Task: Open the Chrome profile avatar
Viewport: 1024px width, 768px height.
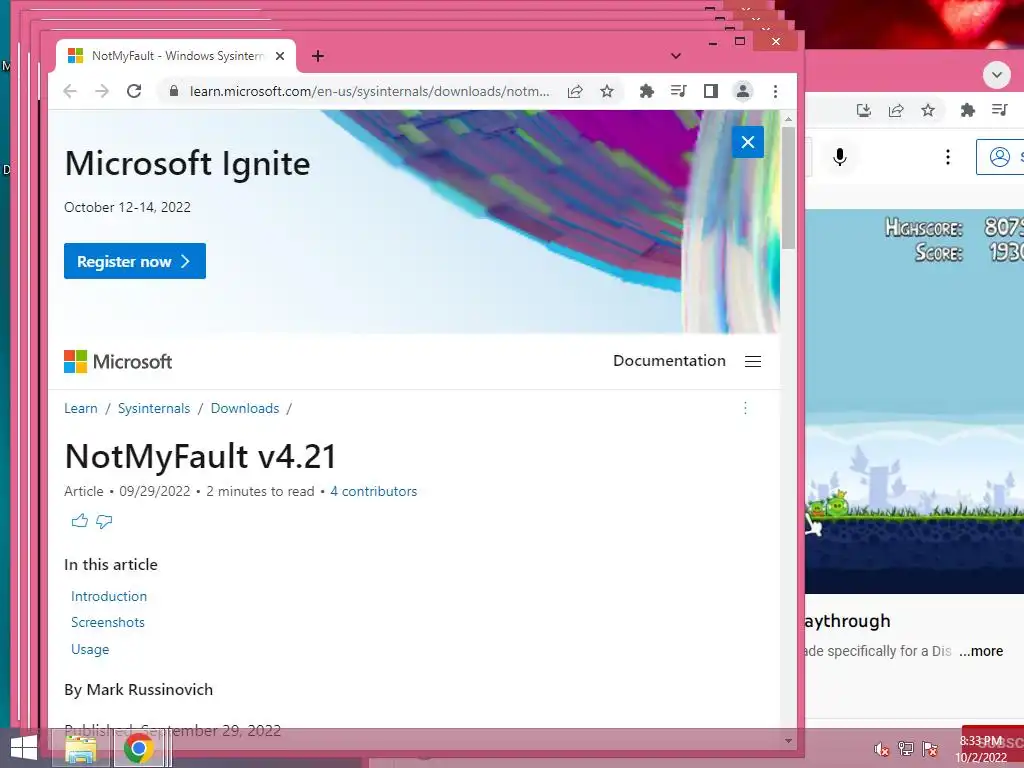Action: 743,91
